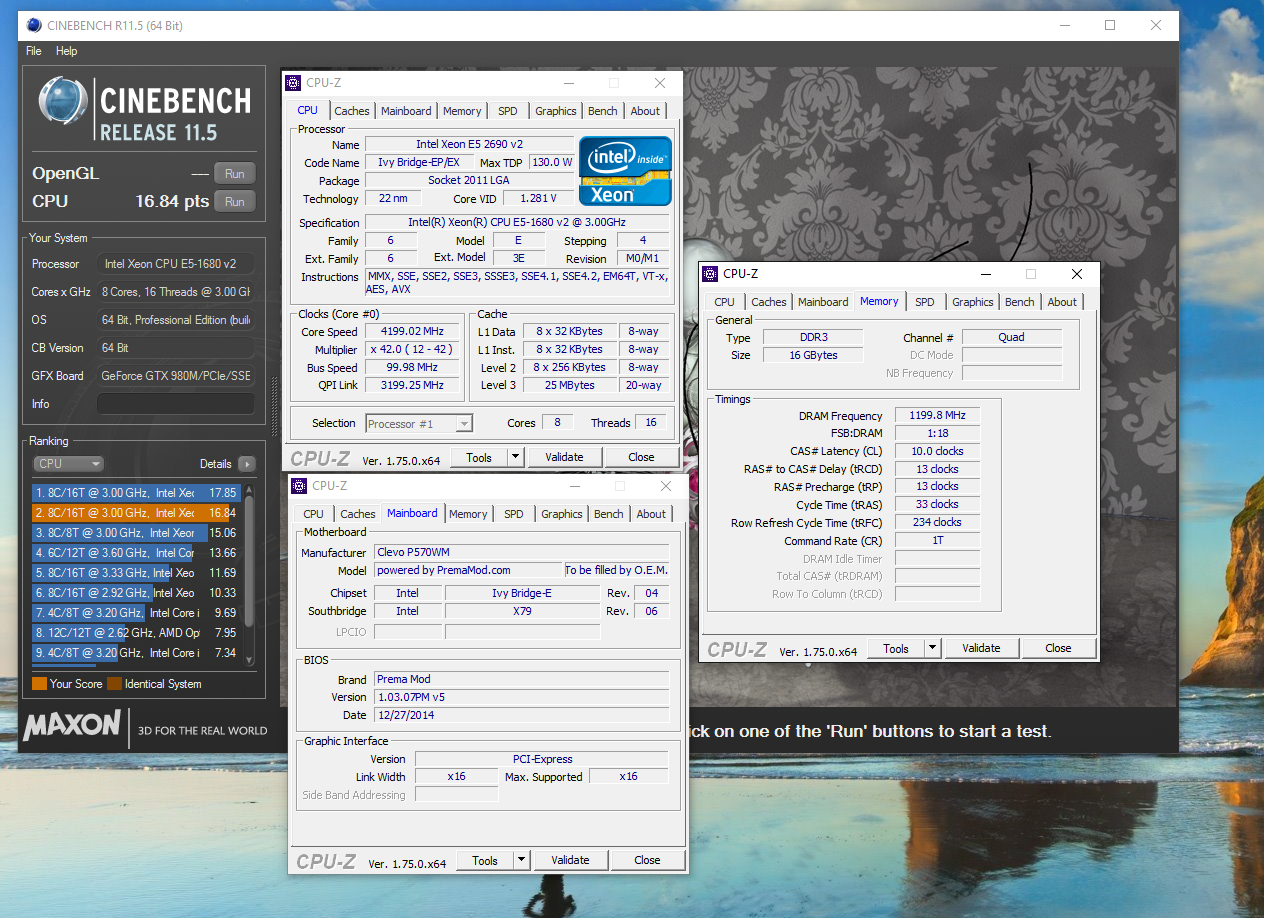Click the title bar icon of the CPU-Z window showing Xeon processor
The width and height of the screenshot is (1264, 918).
click(x=292, y=83)
